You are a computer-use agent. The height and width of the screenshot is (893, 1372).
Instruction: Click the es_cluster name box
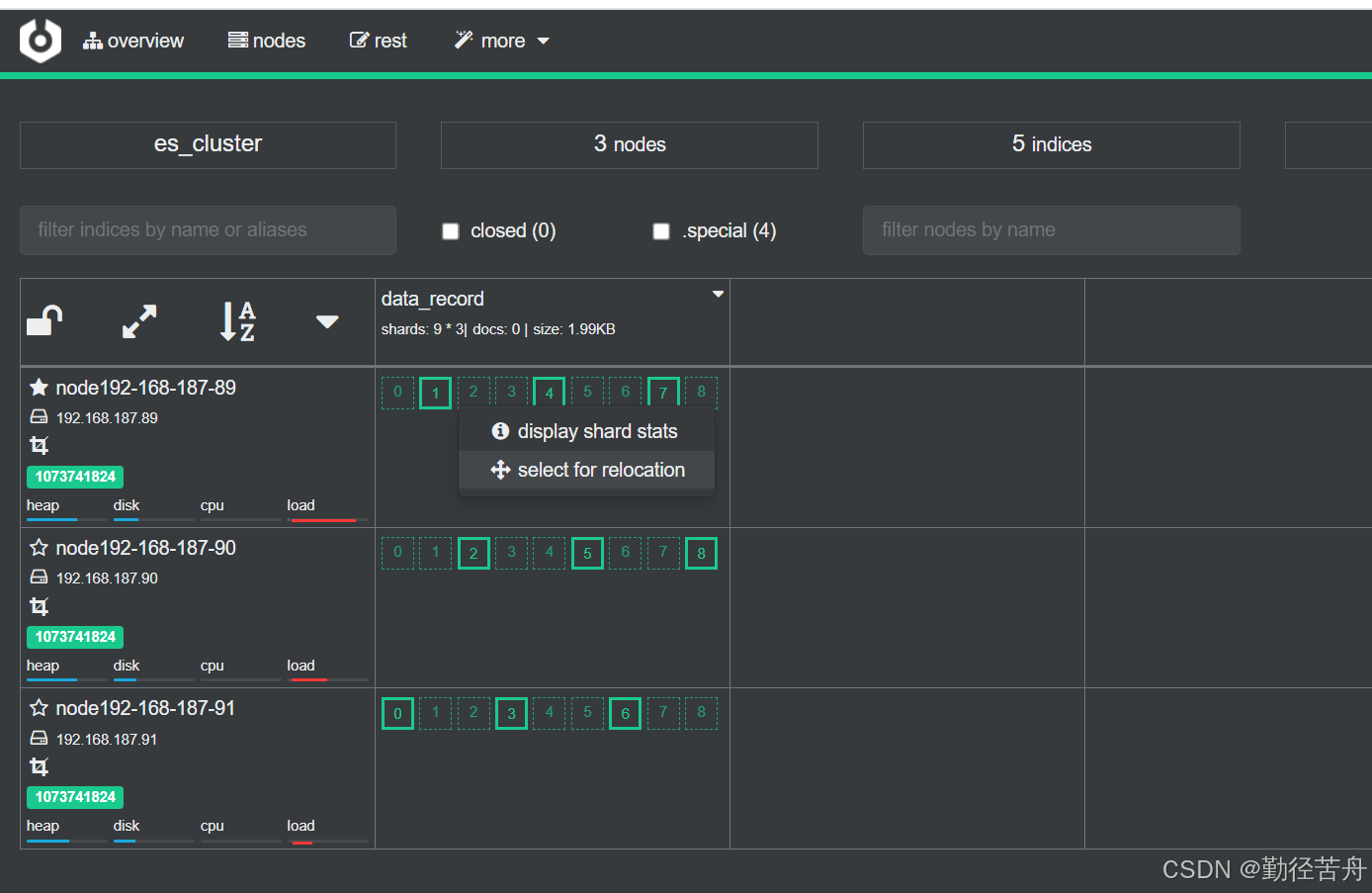pos(208,144)
